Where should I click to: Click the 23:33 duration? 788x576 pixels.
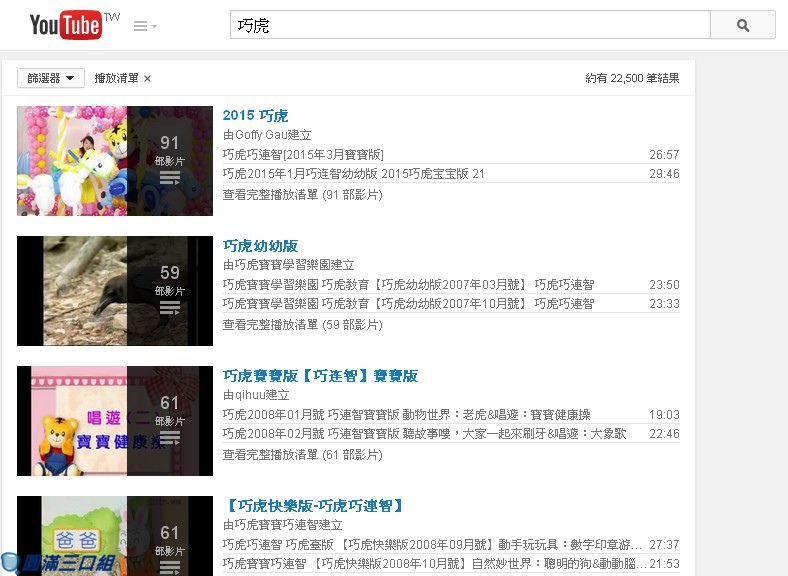tap(664, 304)
